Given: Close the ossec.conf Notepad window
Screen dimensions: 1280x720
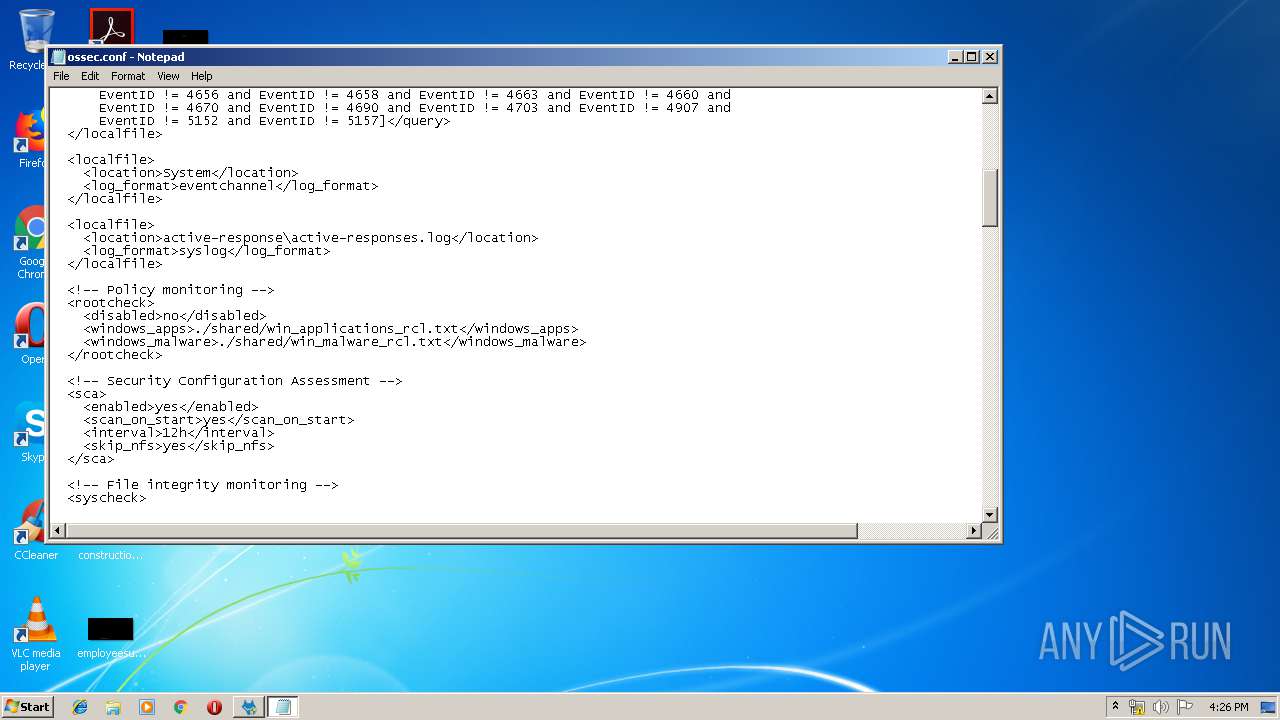Looking at the screenshot, I should [x=989, y=57].
